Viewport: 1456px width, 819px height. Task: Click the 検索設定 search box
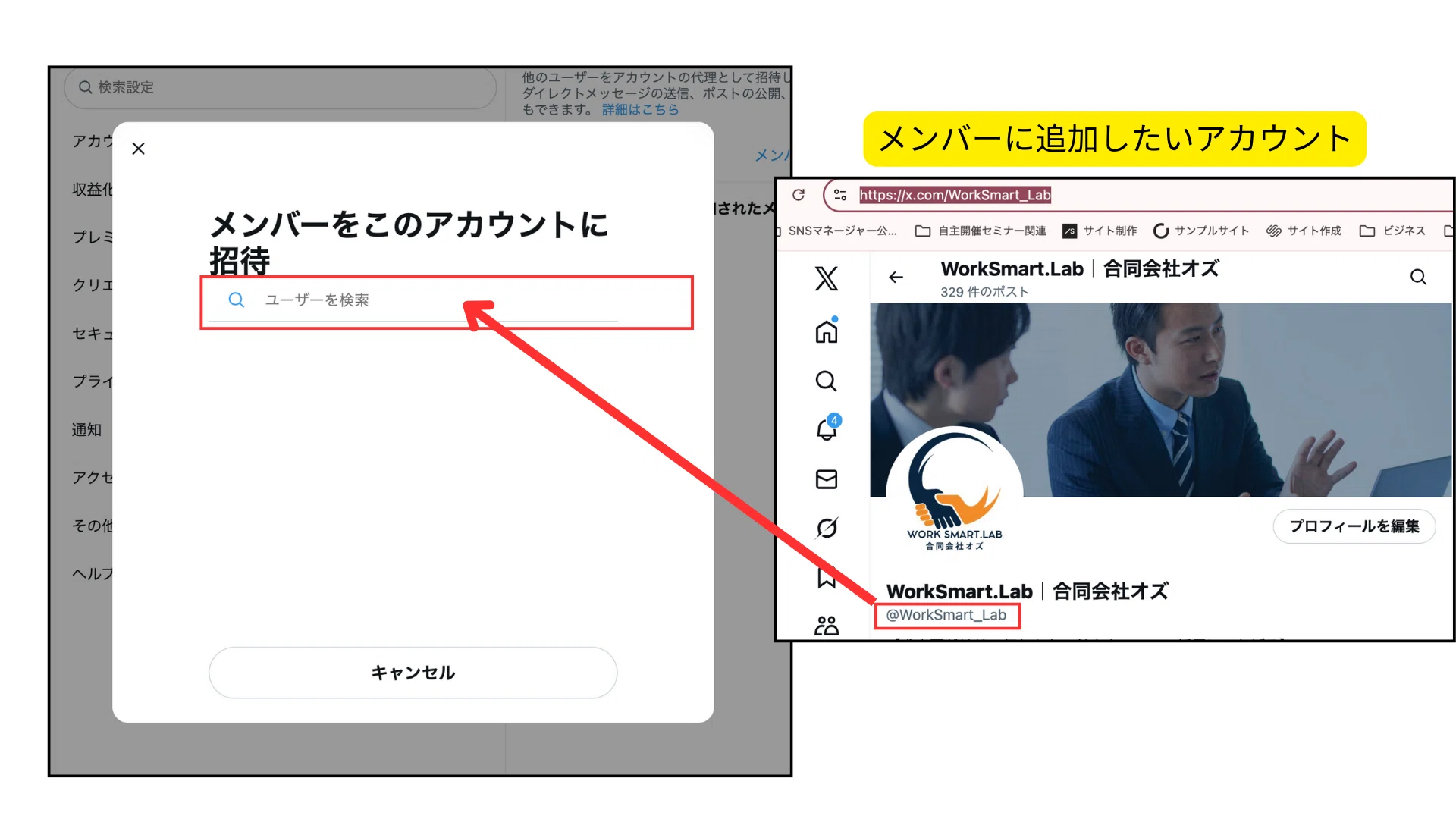(281, 87)
